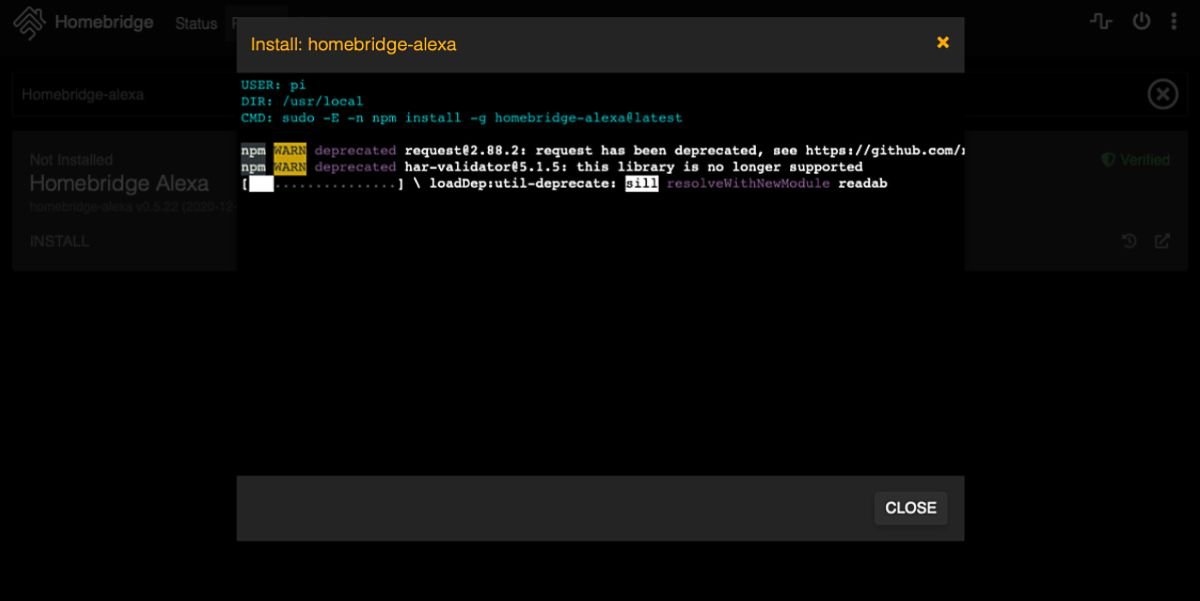Click the Homebridge brand name text

click(x=104, y=22)
